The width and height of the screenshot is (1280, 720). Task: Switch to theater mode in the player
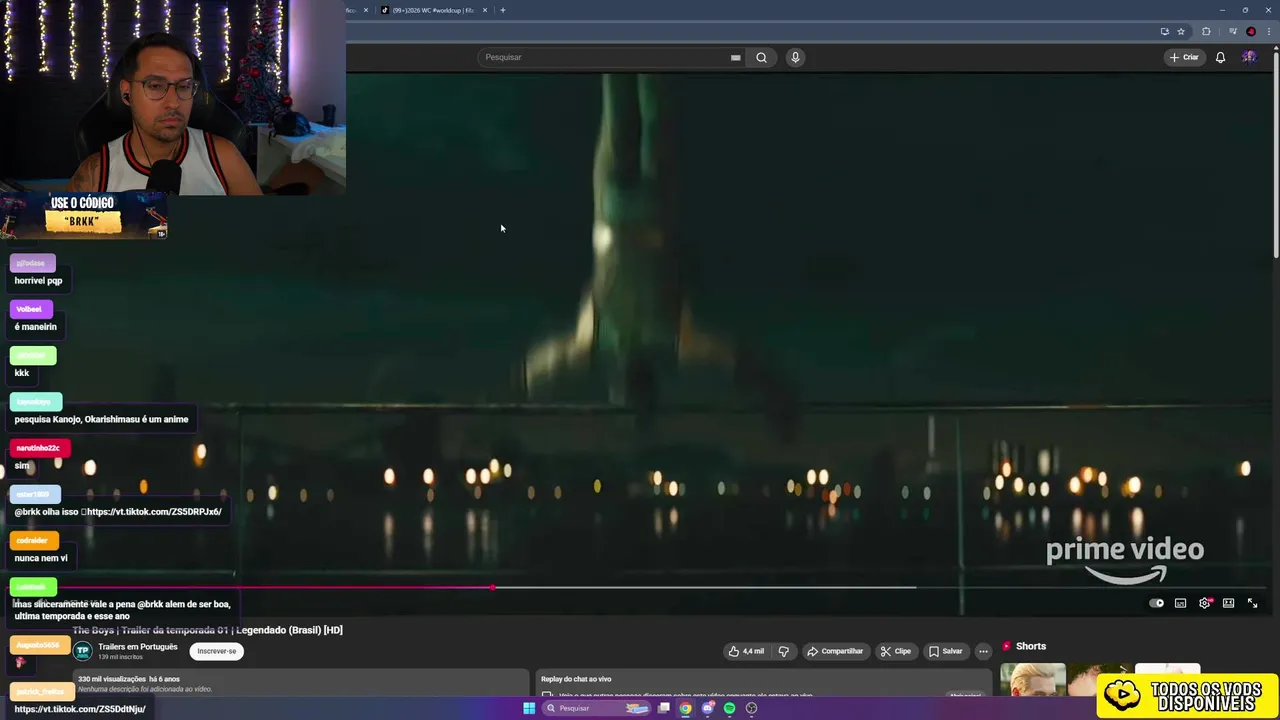[1228, 603]
